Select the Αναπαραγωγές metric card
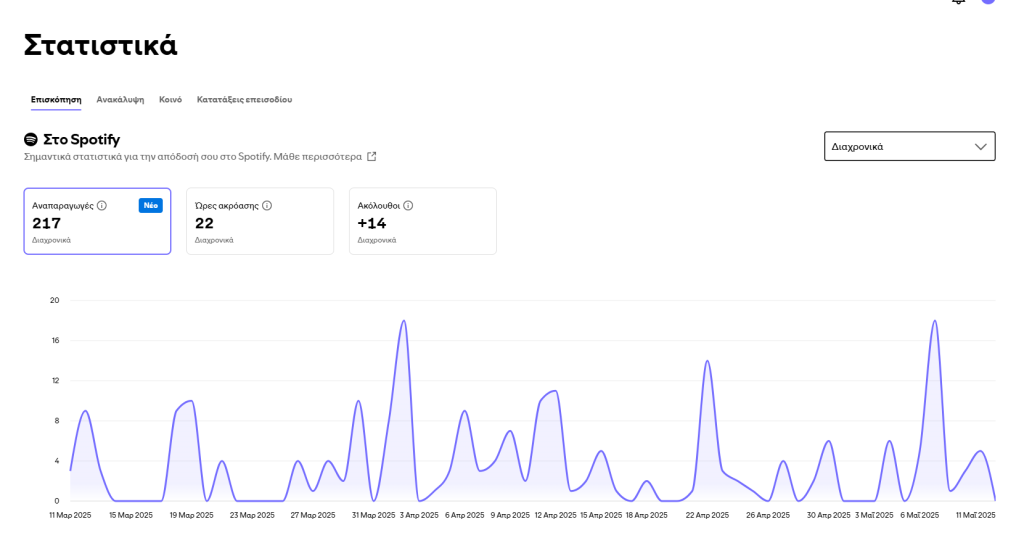The width and height of the screenshot is (1024, 535). (x=97, y=221)
